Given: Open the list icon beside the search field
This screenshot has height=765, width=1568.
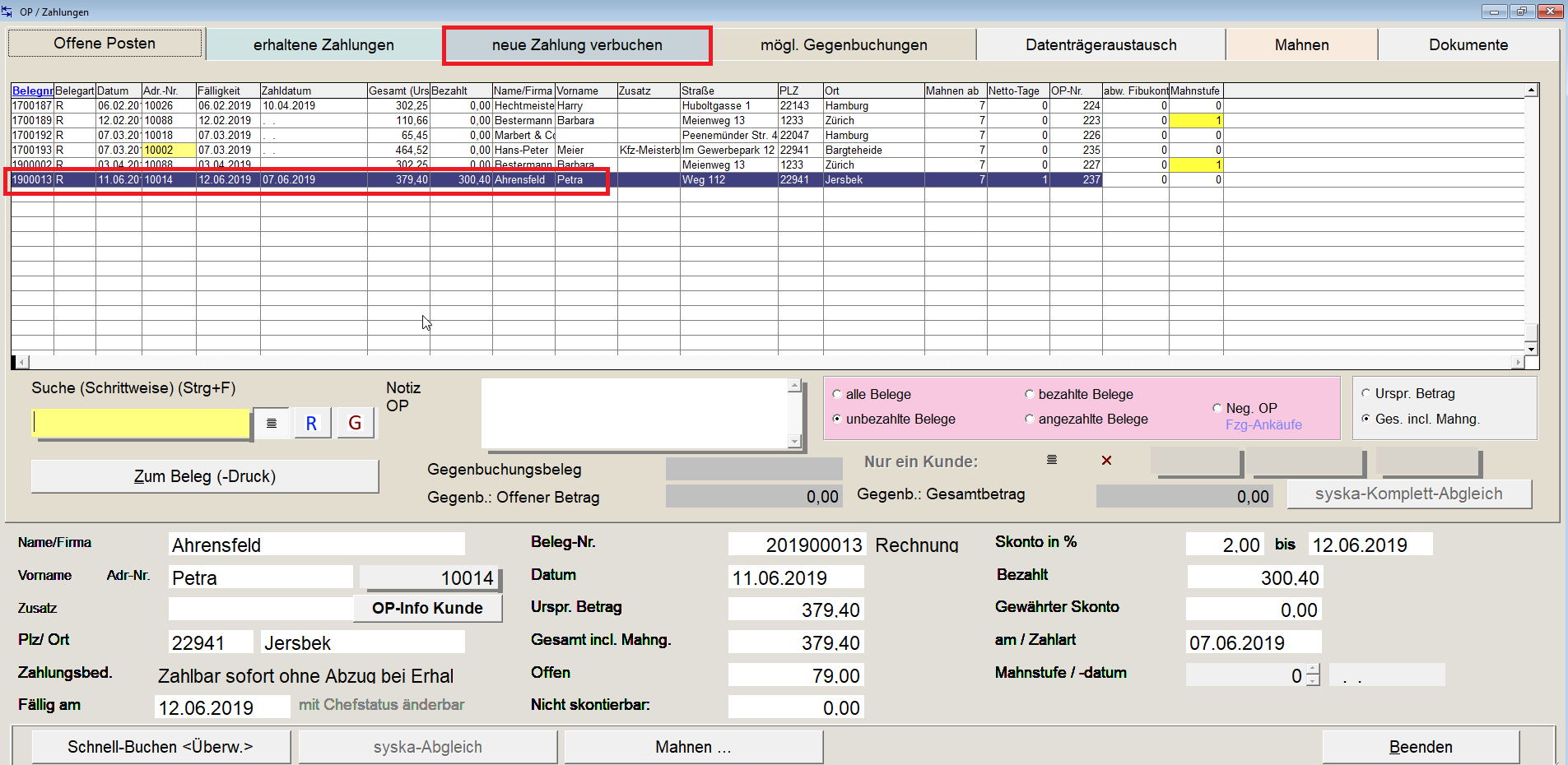Looking at the screenshot, I should point(272,424).
